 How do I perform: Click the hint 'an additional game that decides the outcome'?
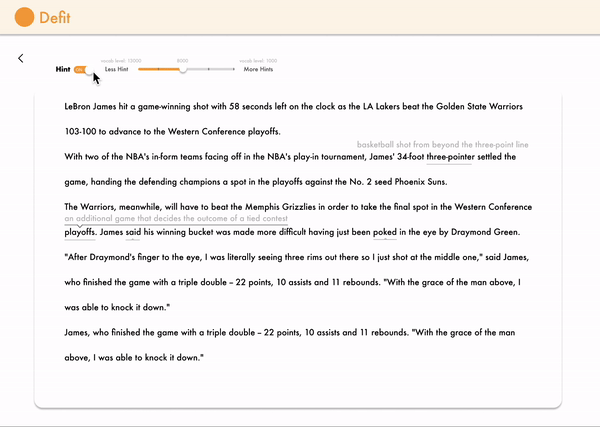point(176,218)
